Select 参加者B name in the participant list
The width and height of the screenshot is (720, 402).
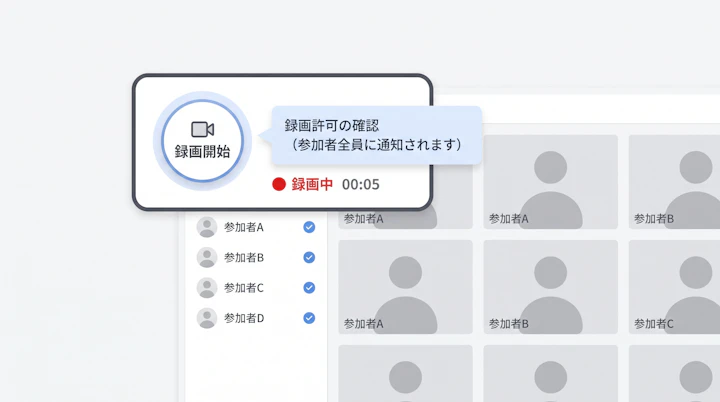coord(244,258)
